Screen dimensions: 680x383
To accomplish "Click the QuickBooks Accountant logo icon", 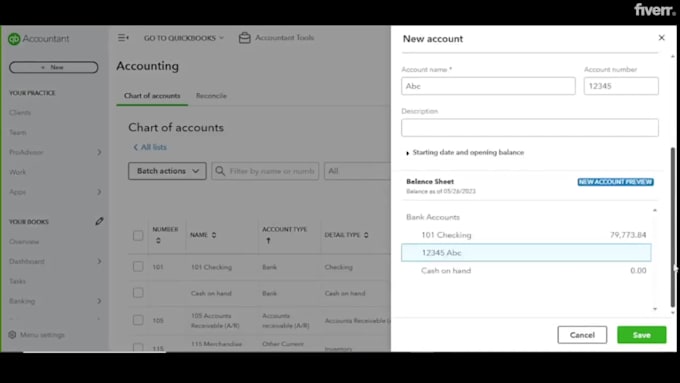I will 14,39.
